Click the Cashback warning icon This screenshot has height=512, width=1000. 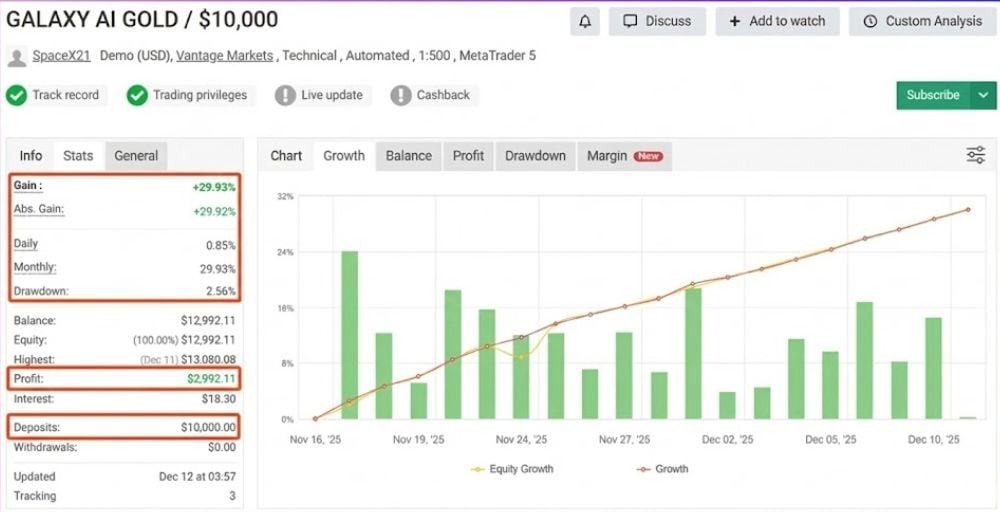(x=401, y=96)
